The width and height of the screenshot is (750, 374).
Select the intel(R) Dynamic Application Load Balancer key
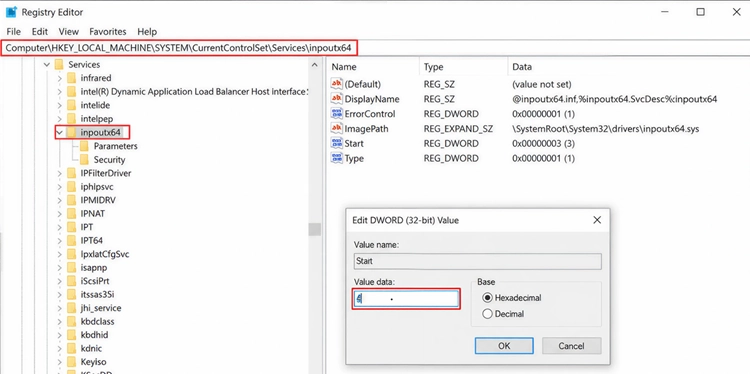[x=193, y=91]
